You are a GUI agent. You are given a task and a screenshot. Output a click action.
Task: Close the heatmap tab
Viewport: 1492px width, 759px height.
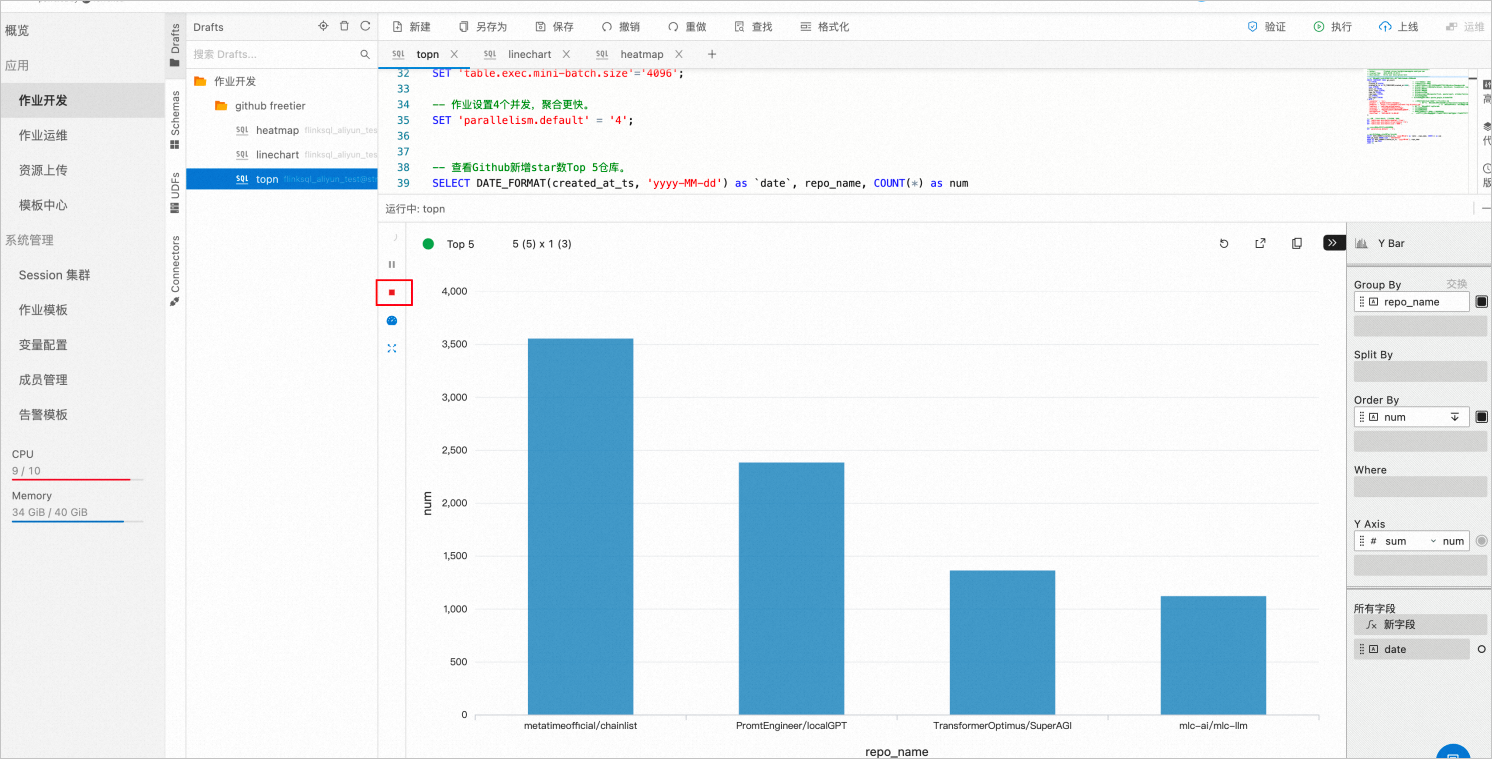pos(678,54)
